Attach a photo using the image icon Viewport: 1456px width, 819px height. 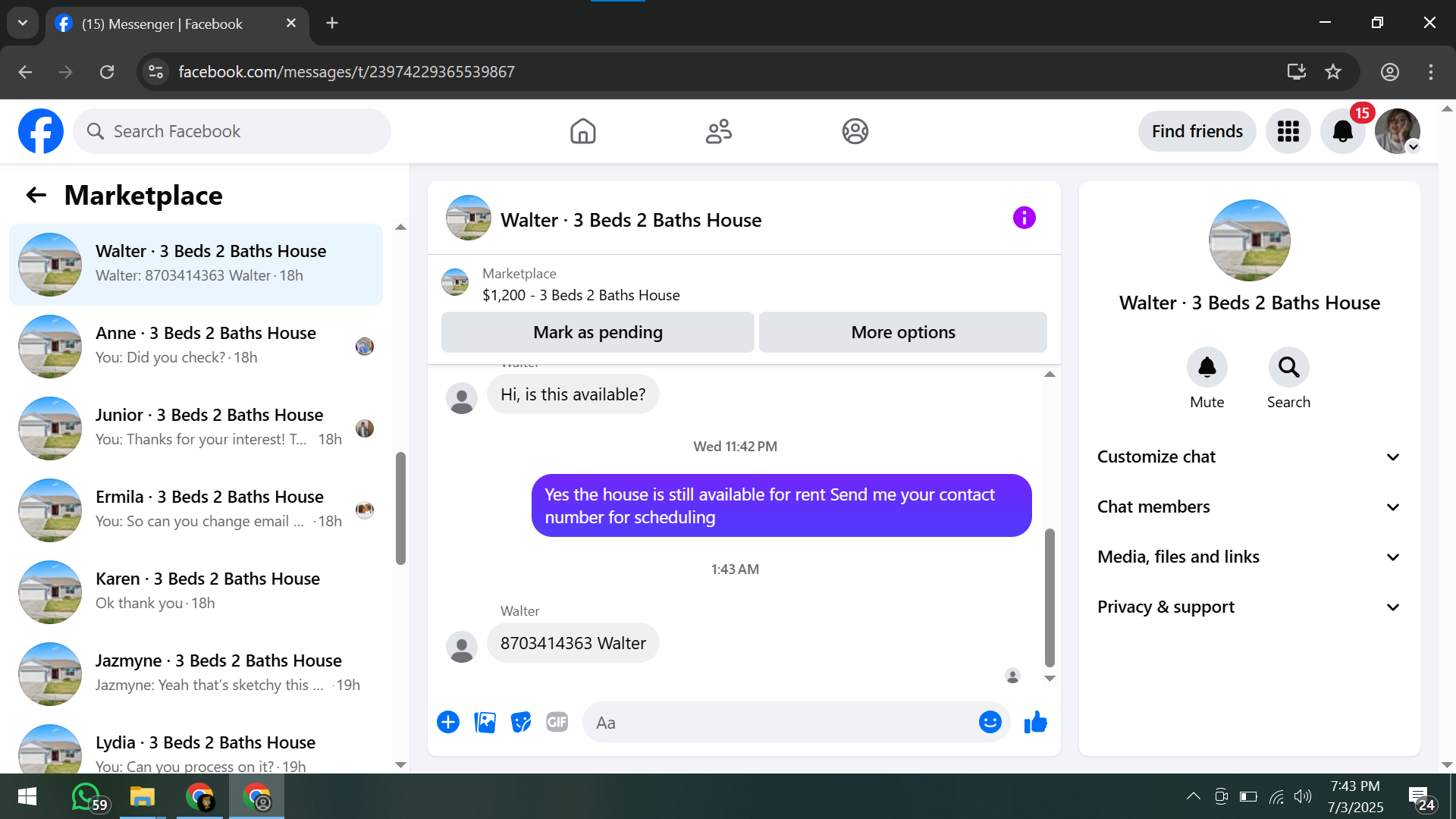click(x=485, y=723)
